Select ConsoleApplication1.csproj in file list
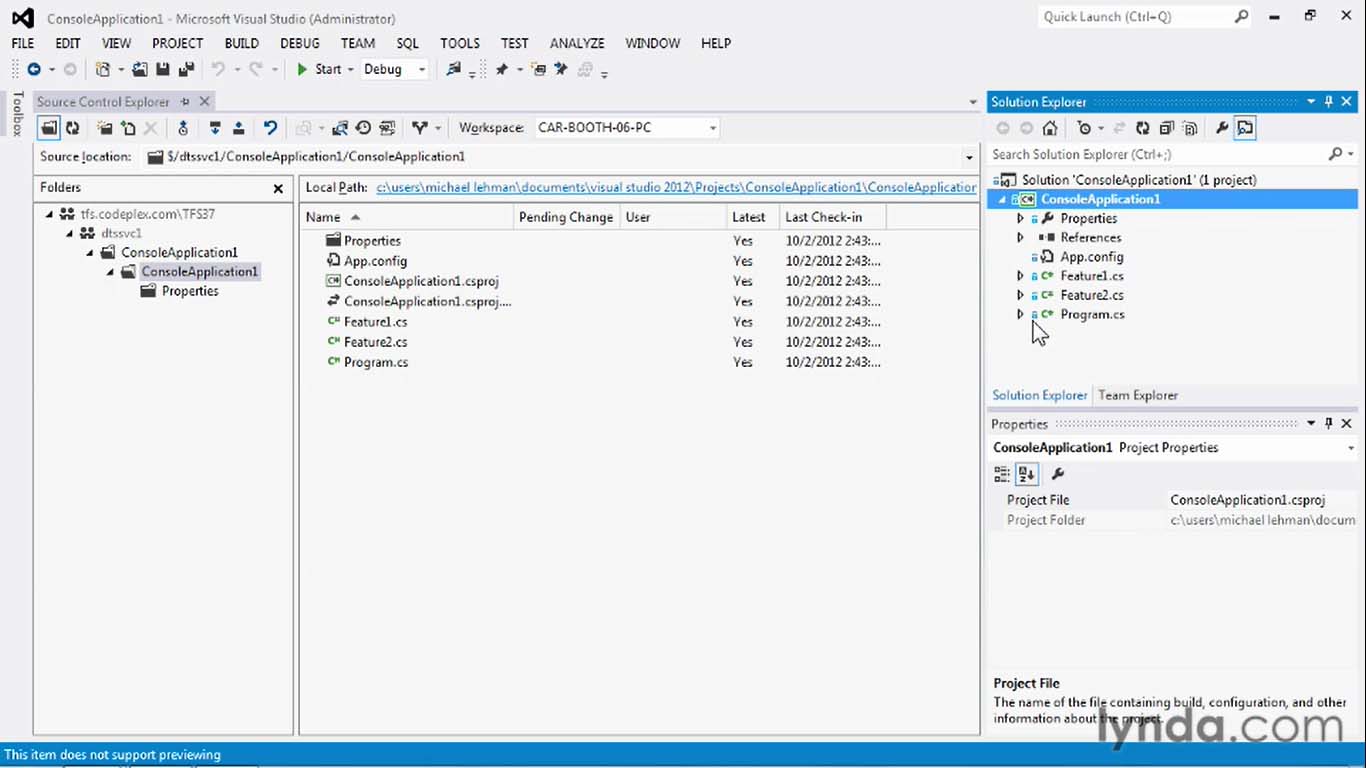This screenshot has height=768, width=1366. coord(421,281)
